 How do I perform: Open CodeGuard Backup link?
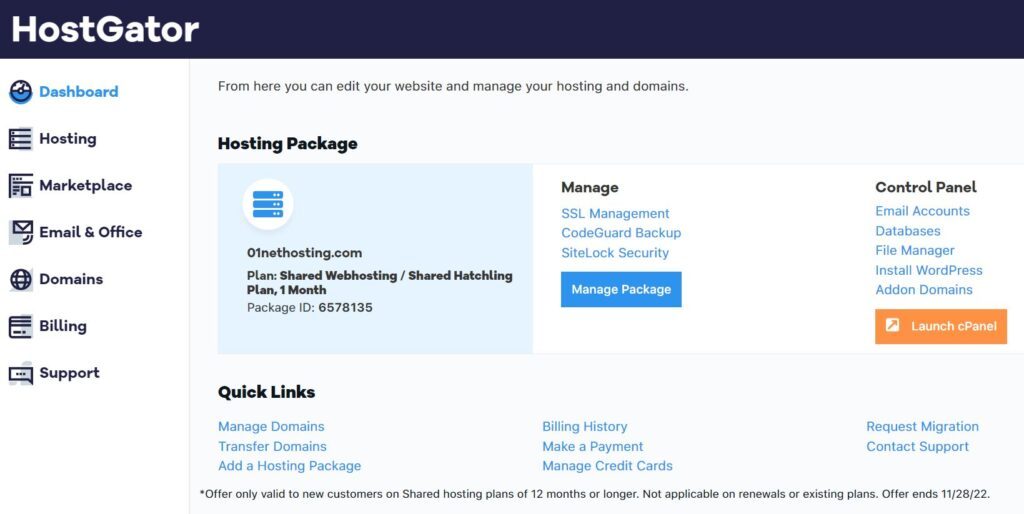[x=621, y=233]
